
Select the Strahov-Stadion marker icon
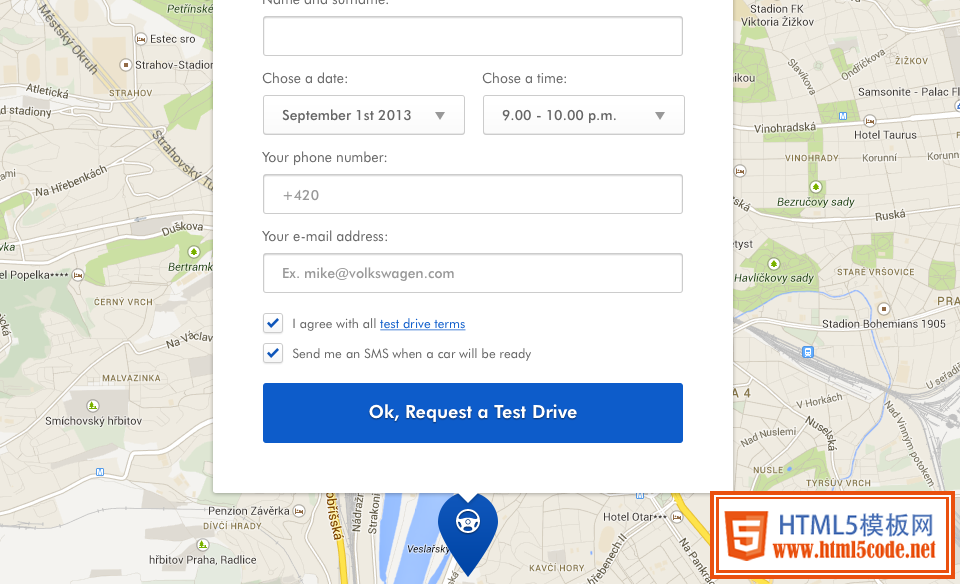(x=126, y=64)
